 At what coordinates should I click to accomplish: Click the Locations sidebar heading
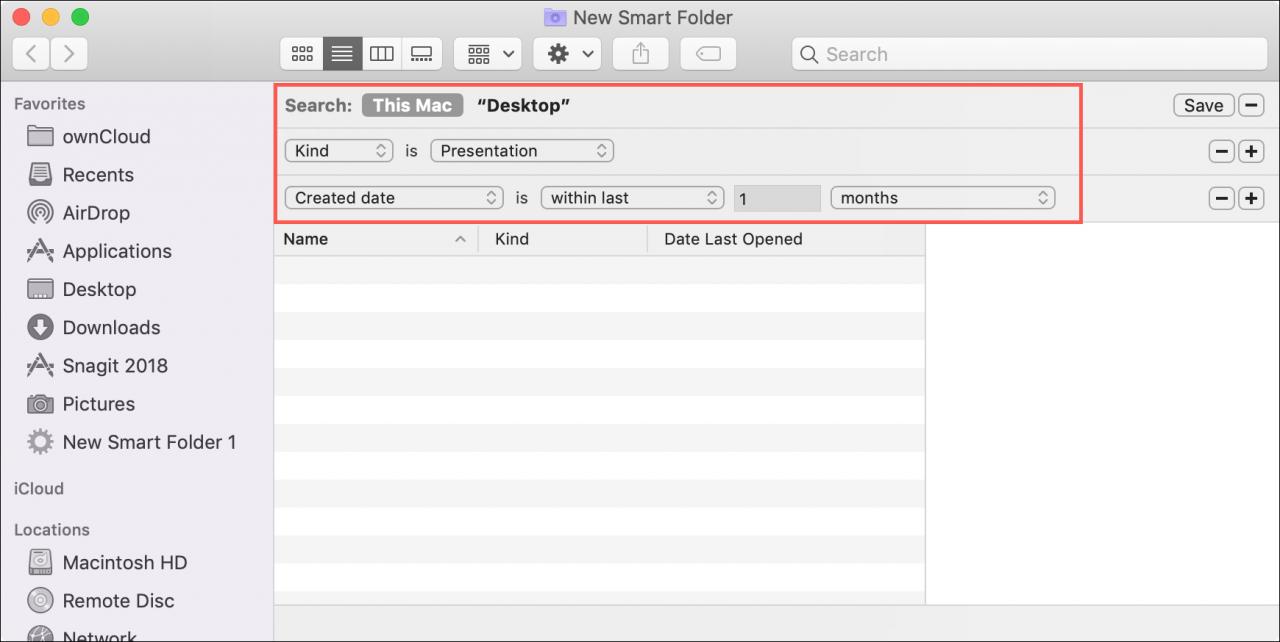52,530
